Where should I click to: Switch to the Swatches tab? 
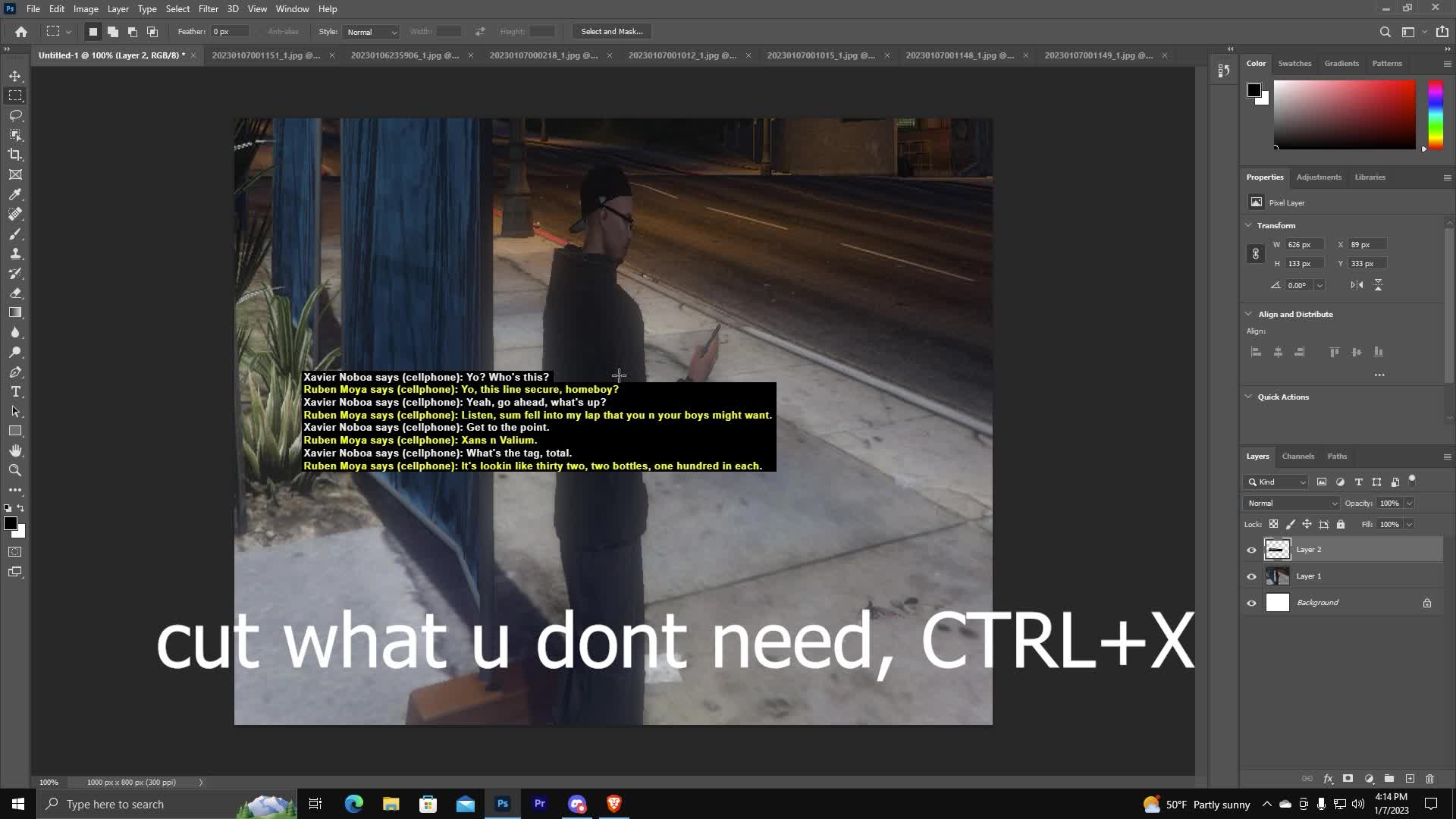(x=1294, y=64)
